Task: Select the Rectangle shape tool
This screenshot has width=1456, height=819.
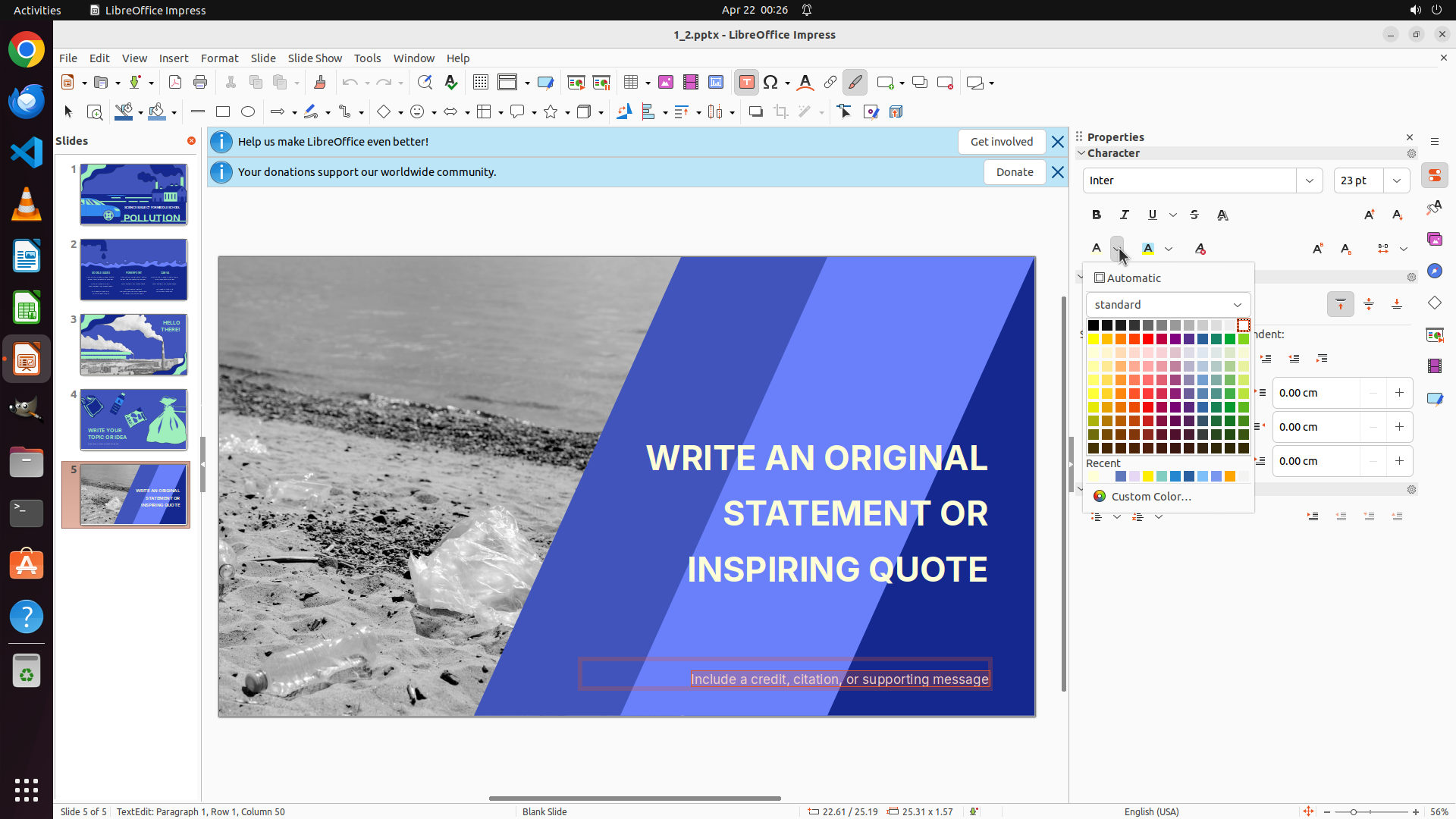Action: tap(223, 111)
